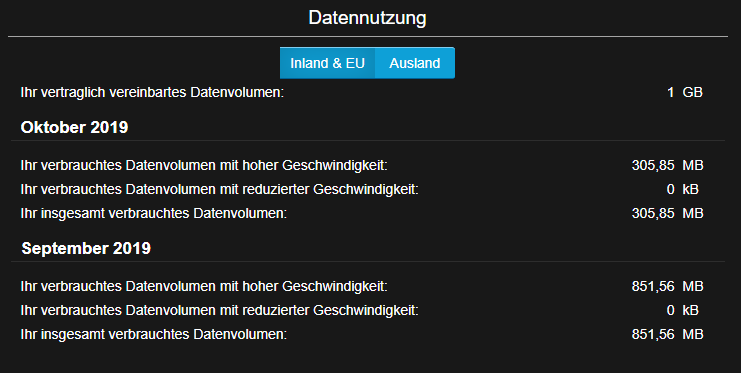Select October's total 305,85 MB value
Viewport: 741px width, 373px height.
[667, 214]
